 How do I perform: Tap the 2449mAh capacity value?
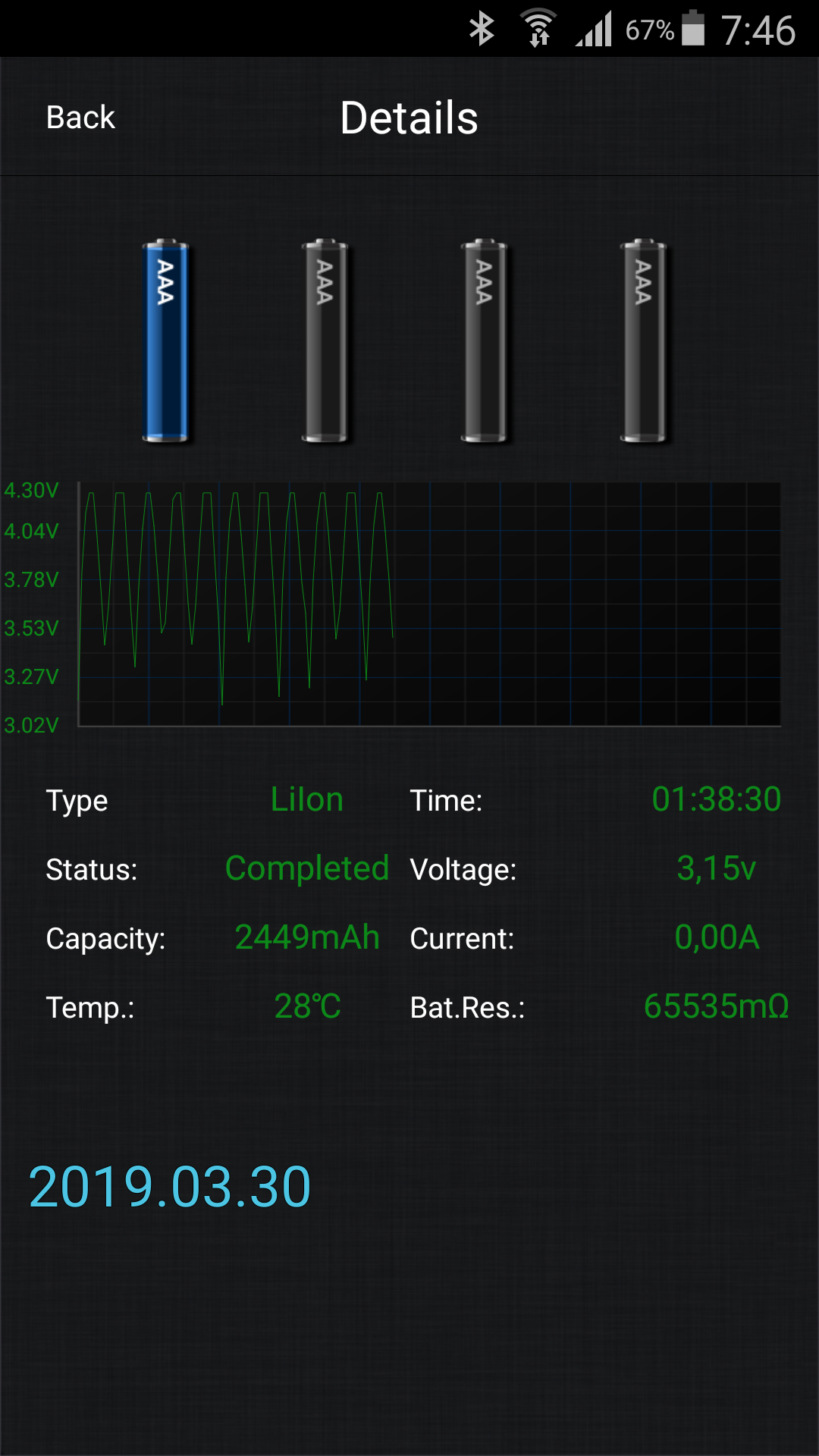click(x=307, y=937)
